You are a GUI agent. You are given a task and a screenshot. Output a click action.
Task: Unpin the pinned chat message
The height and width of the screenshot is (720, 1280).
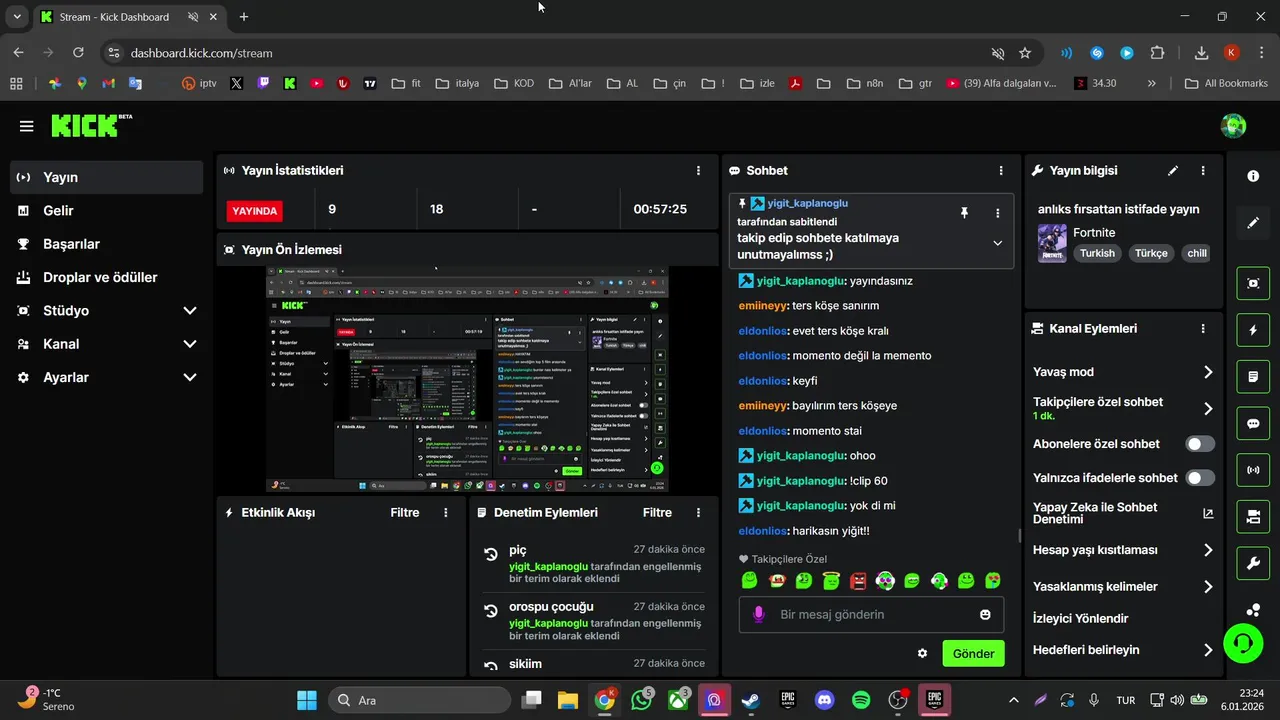point(964,213)
